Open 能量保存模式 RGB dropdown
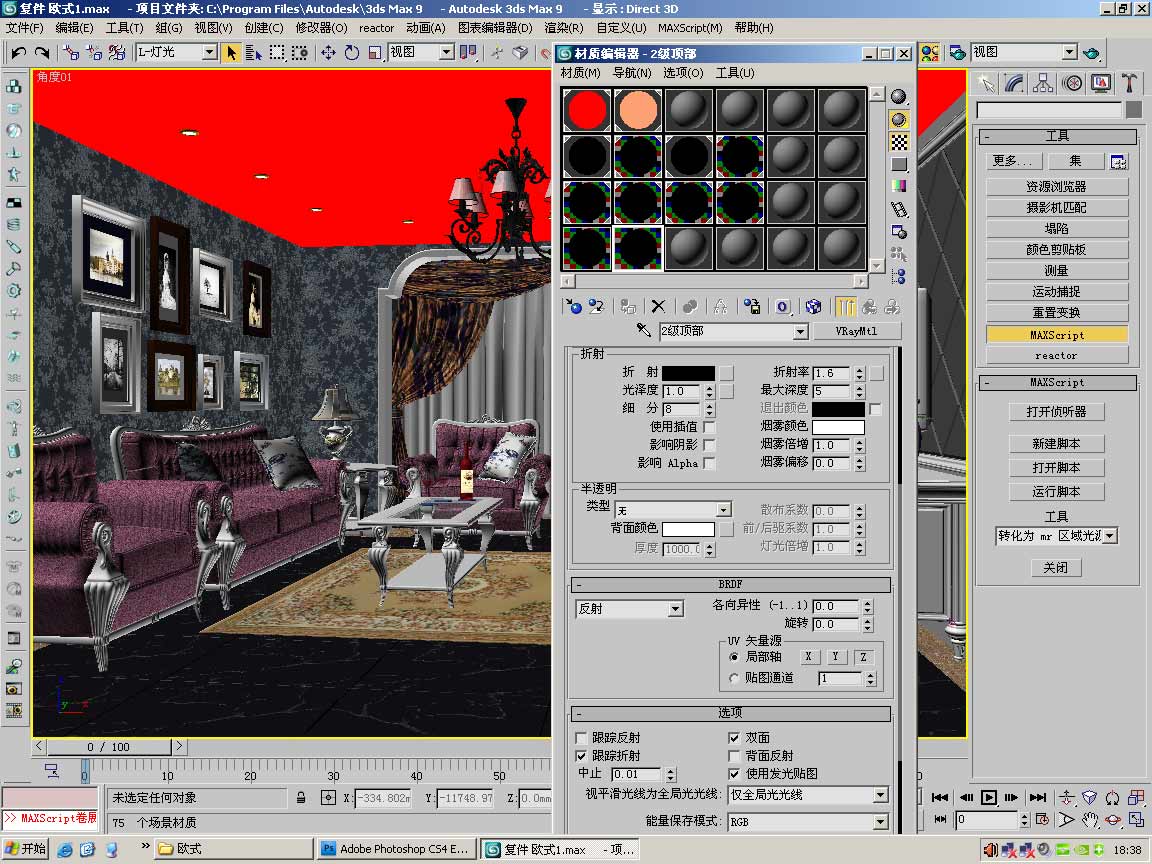This screenshot has width=1152, height=864. [x=880, y=822]
